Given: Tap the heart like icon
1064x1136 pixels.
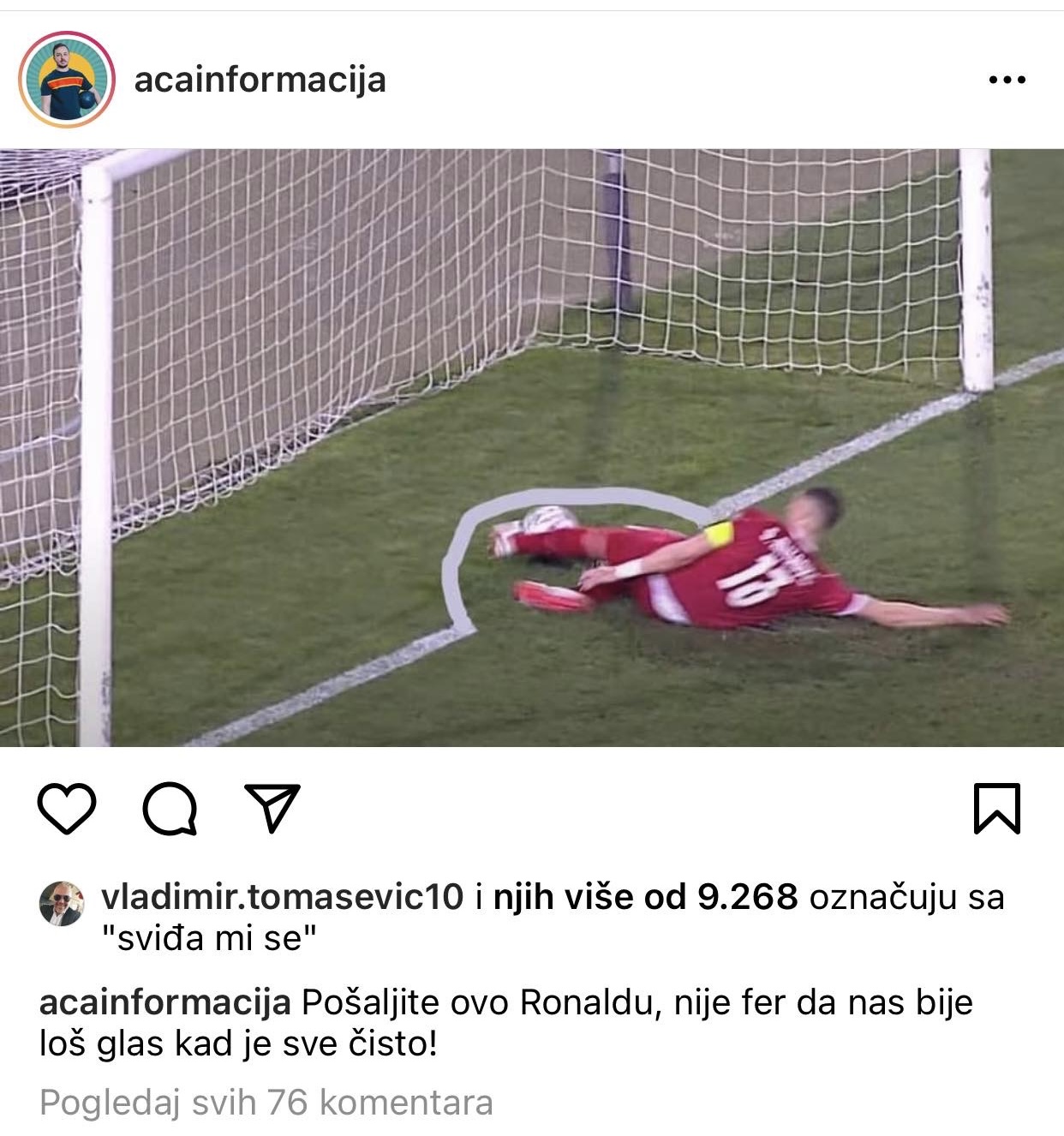Looking at the screenshot, I should tap(67, 809).
